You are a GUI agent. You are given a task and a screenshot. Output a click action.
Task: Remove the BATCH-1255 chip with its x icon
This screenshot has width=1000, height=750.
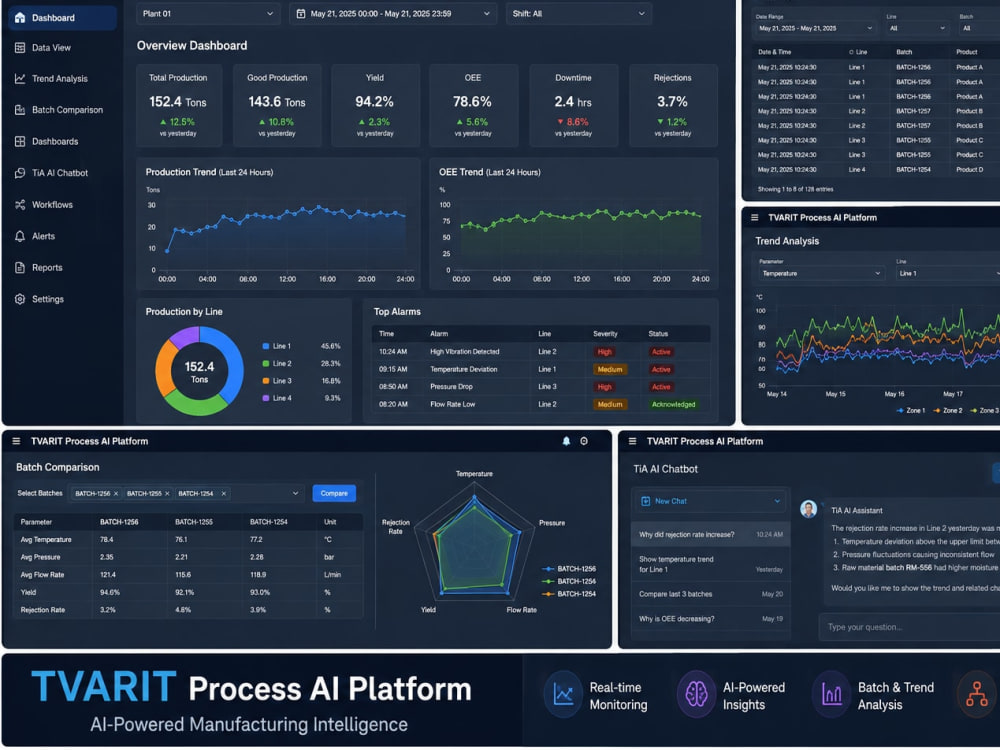[x=167, y=494]
